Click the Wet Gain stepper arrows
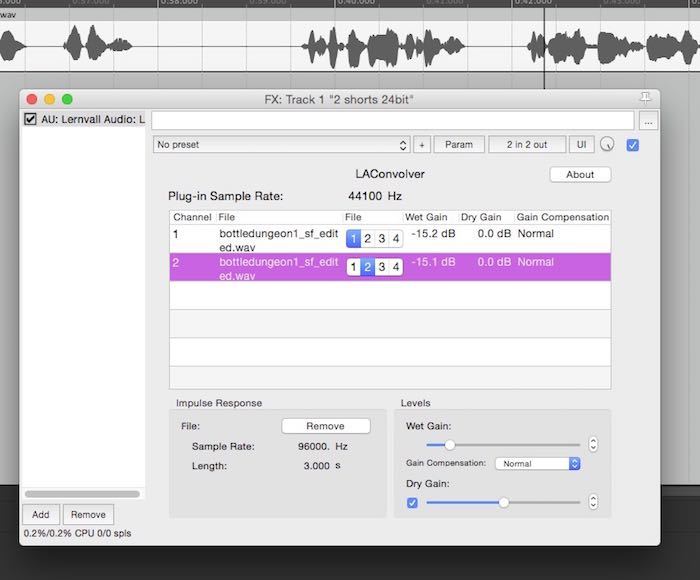This screenshot has height=580, width=700. pos(593,444)
